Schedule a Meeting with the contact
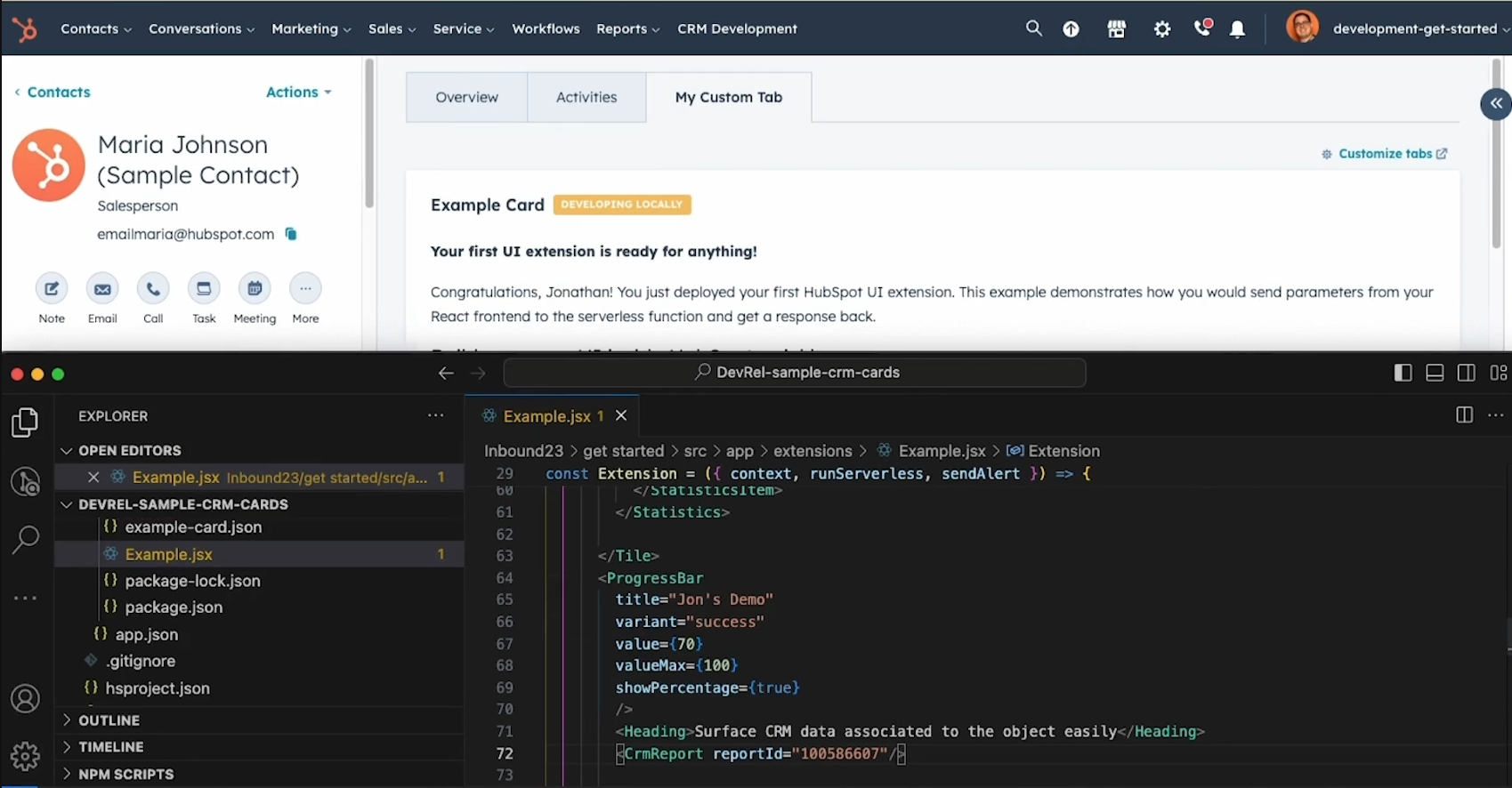The height and width of the screenshot is (788, 1512). point(255,289)
